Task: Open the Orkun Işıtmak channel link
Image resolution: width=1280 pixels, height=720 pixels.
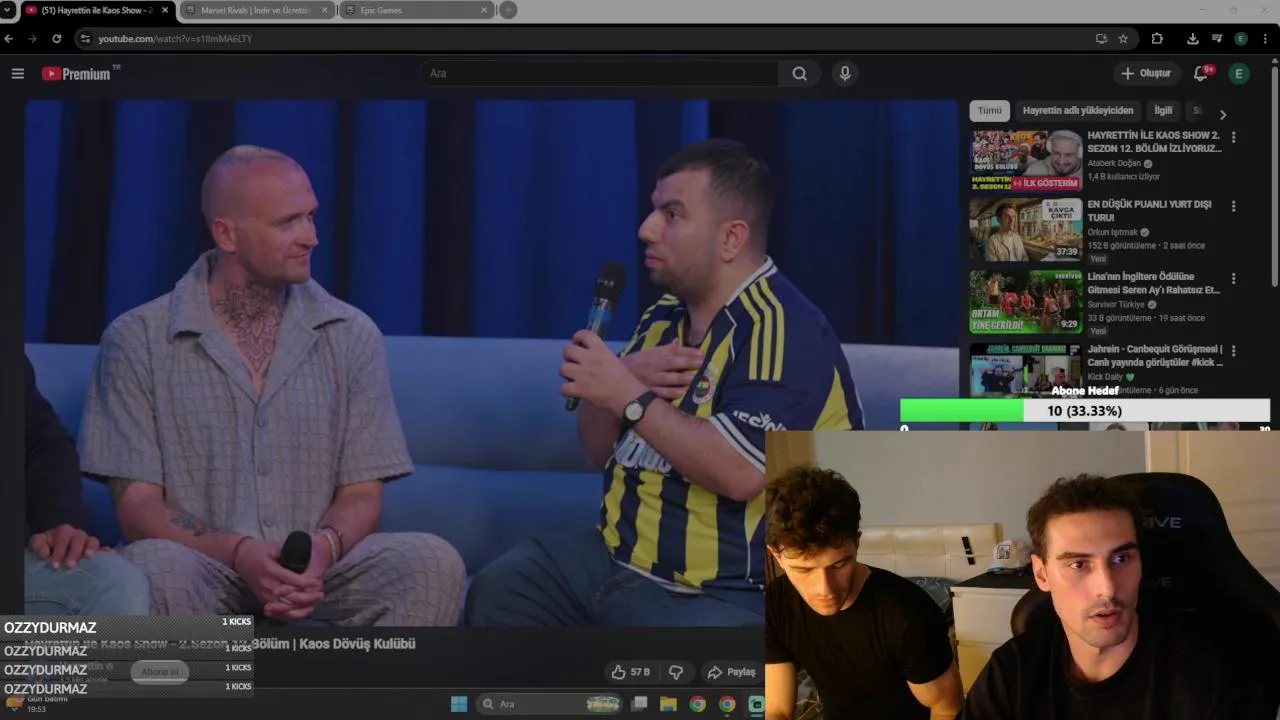Action: 1113,232
